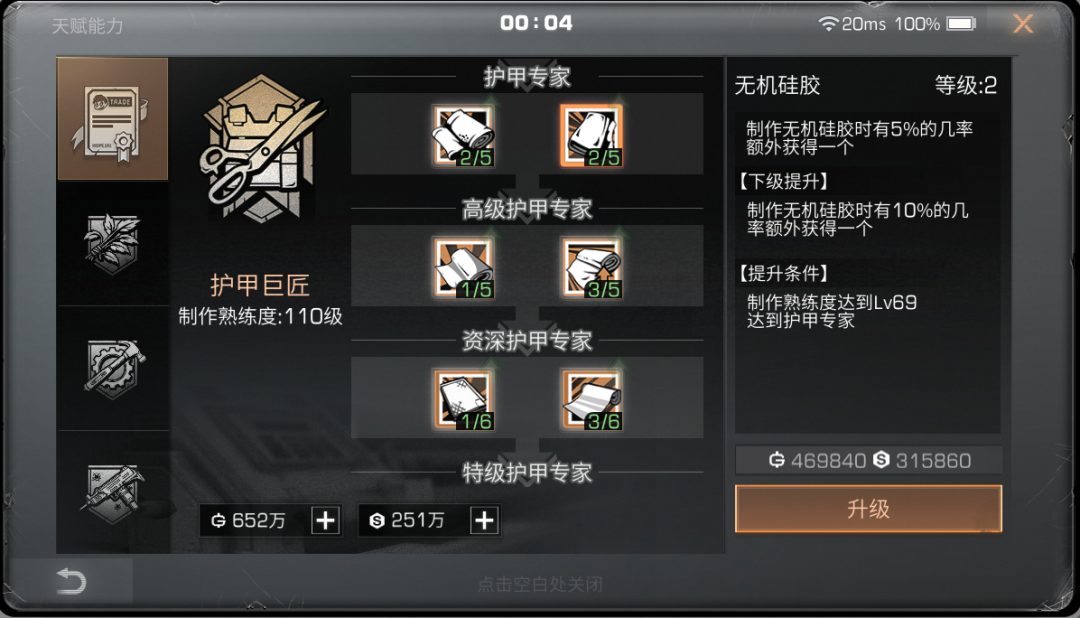Add more S currency with plus button

click(484, 520)
